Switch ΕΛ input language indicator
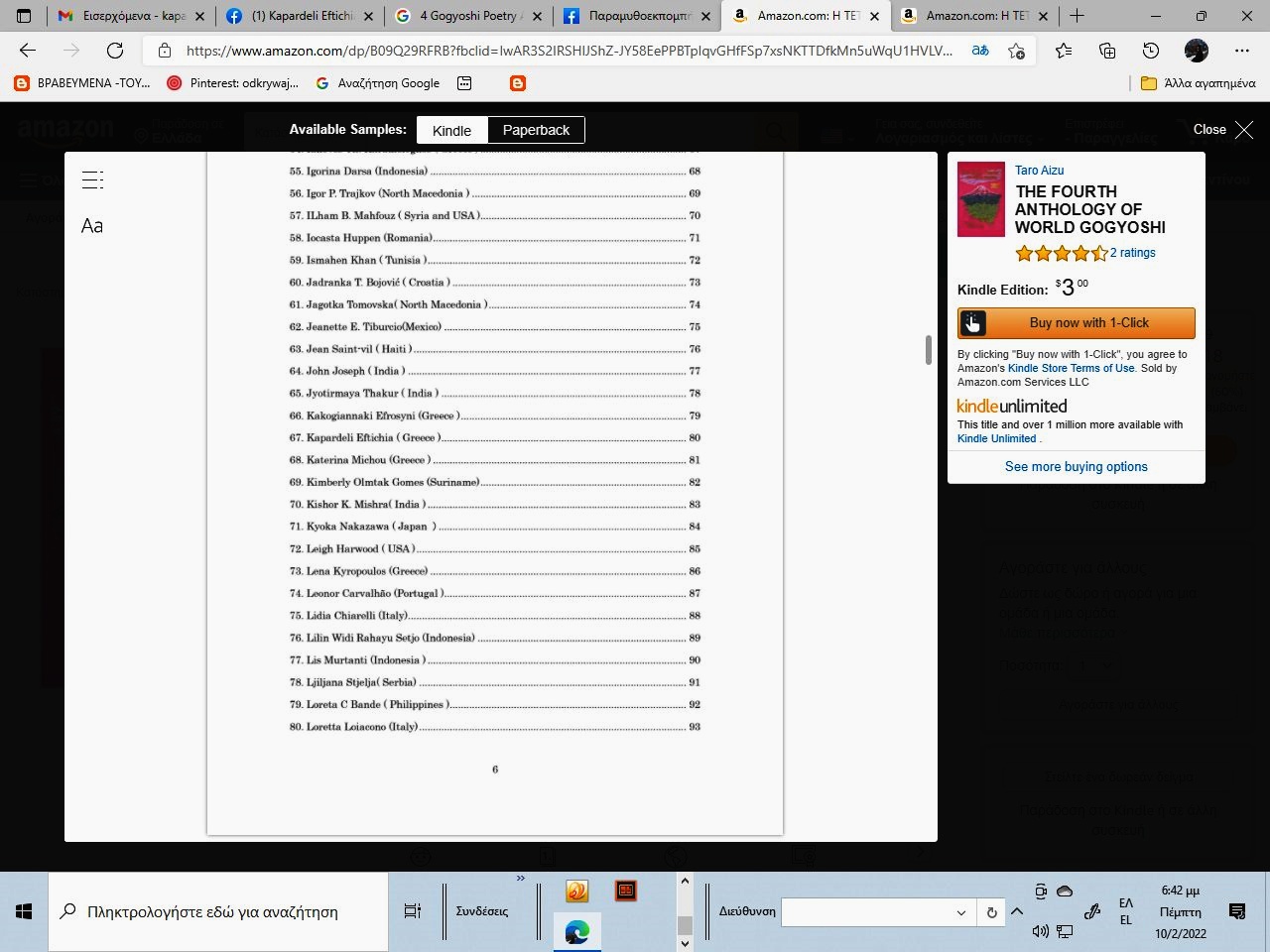The width and height of the screenshot is (1270, 952). coord(1126,911)
